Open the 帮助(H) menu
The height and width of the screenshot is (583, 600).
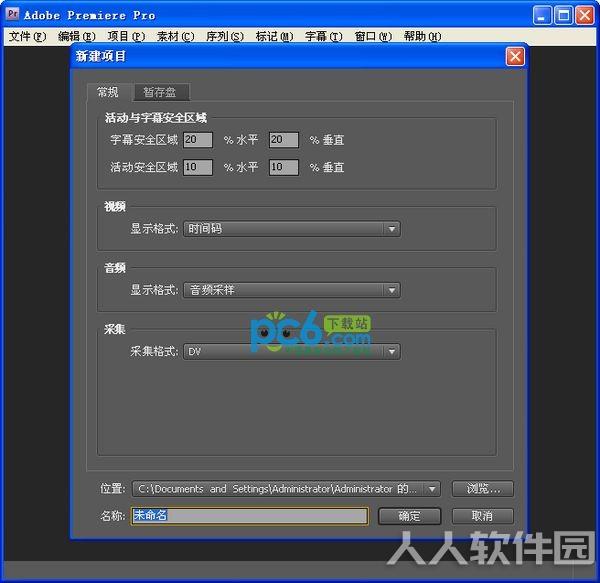[x=422, y=36]
